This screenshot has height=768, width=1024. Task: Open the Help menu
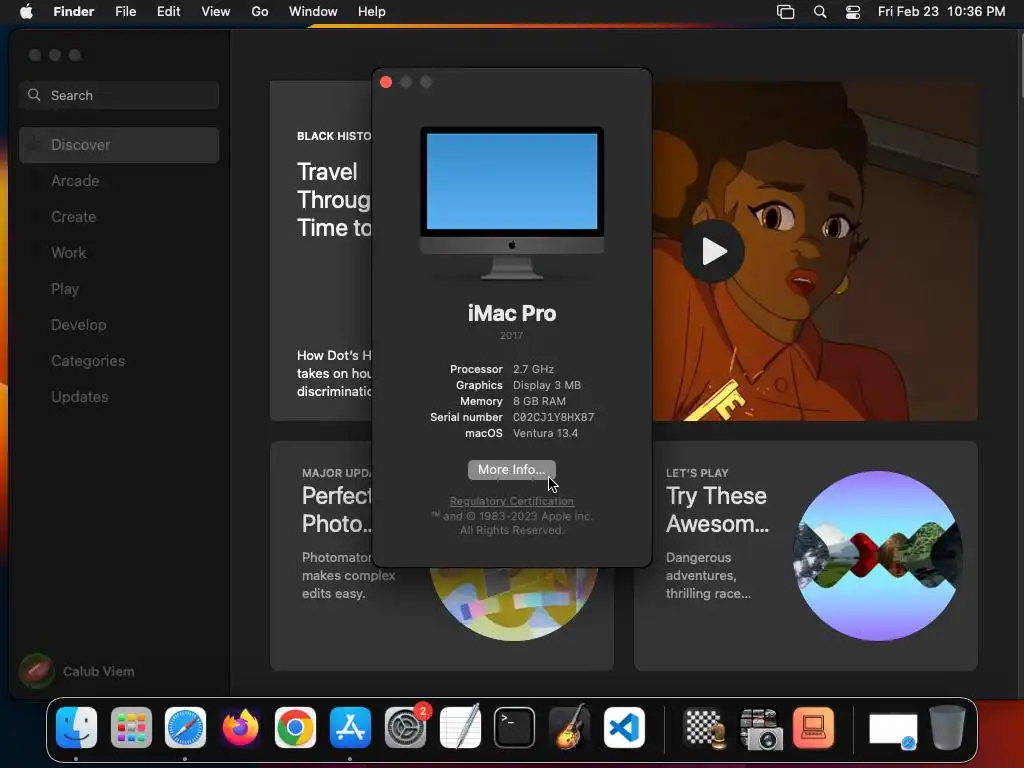(x=372, y=12)
